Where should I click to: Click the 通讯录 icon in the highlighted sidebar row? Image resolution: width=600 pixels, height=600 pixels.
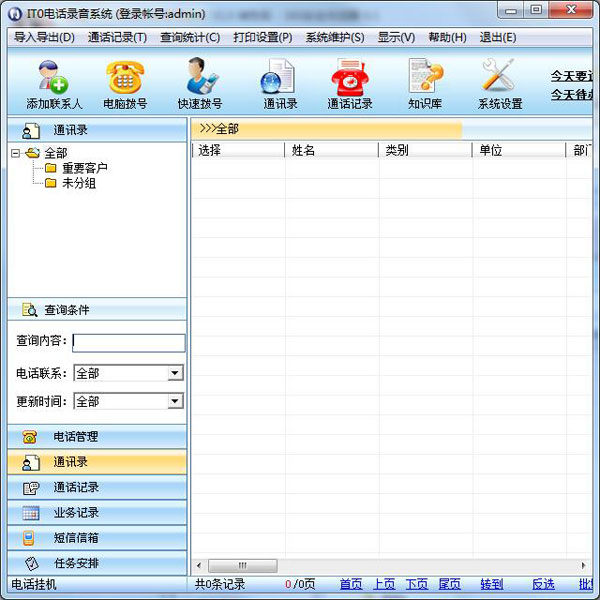(31, 462)
